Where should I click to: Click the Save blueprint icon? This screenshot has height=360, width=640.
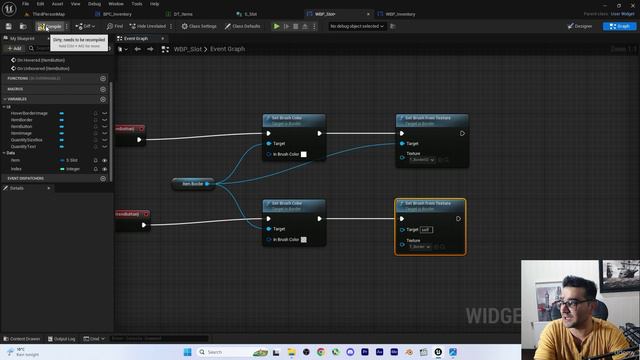pos(9,26)
